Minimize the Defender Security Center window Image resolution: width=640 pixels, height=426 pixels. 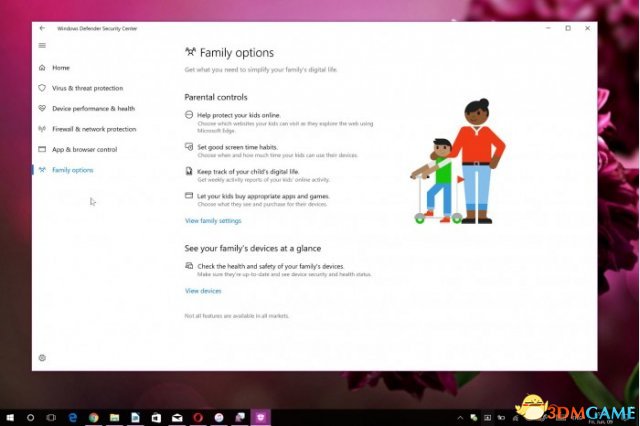click(548, 28)
